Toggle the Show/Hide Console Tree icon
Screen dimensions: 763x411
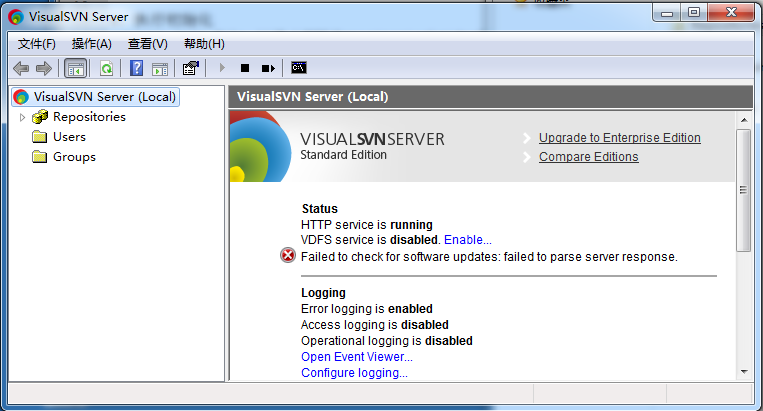click(x=75, y=68)
